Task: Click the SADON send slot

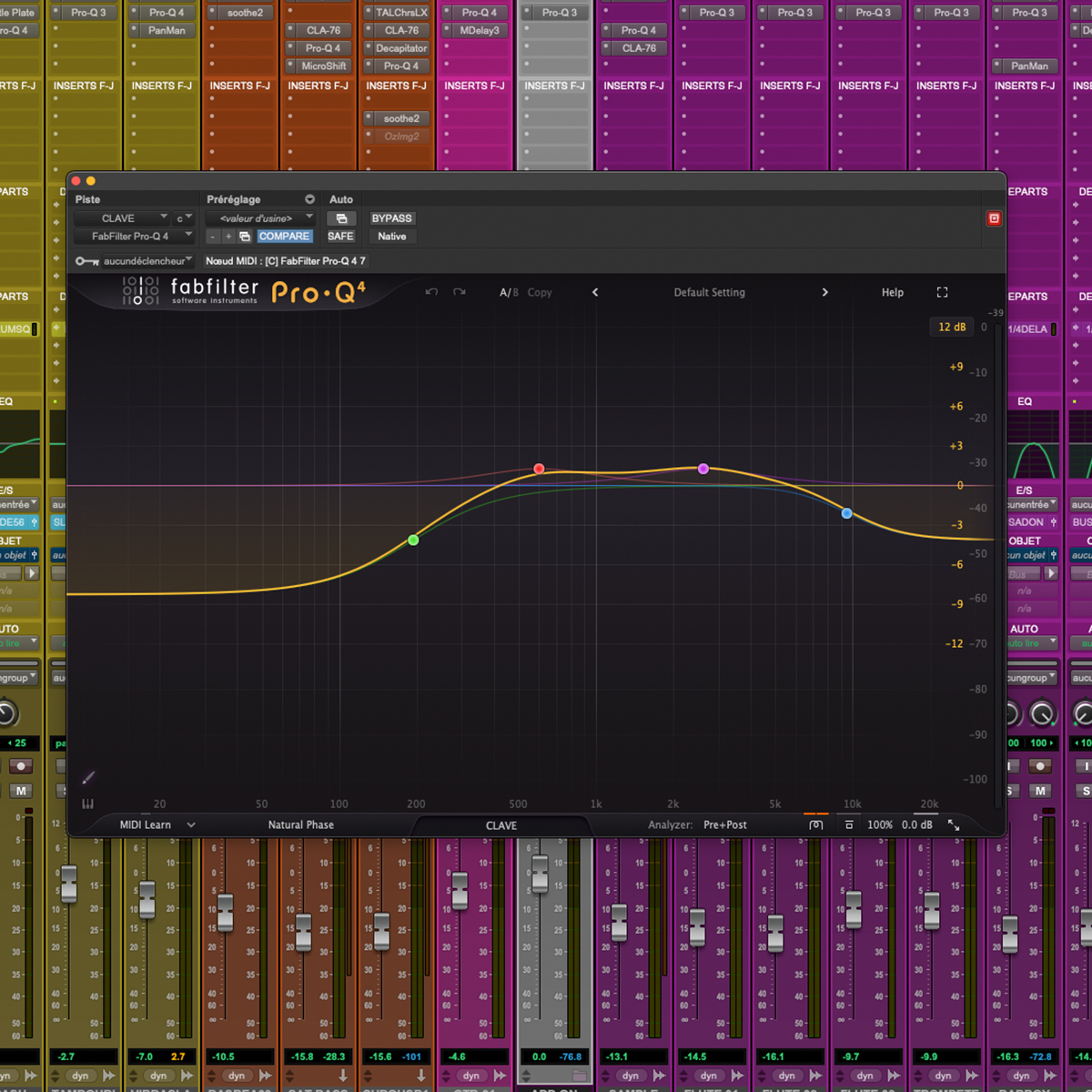Action: [1031, 522]
